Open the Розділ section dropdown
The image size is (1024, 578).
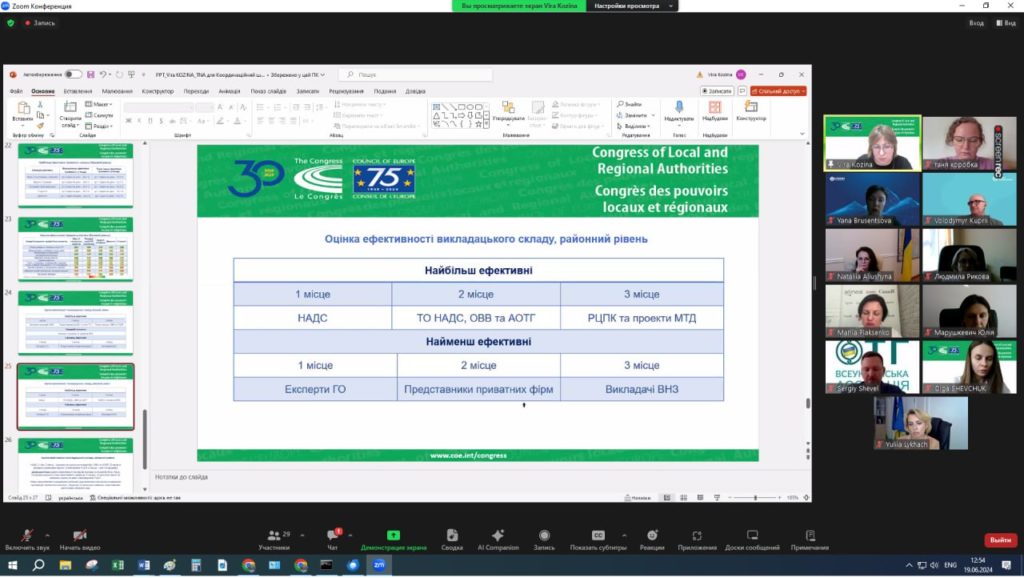tap(99, 126)
